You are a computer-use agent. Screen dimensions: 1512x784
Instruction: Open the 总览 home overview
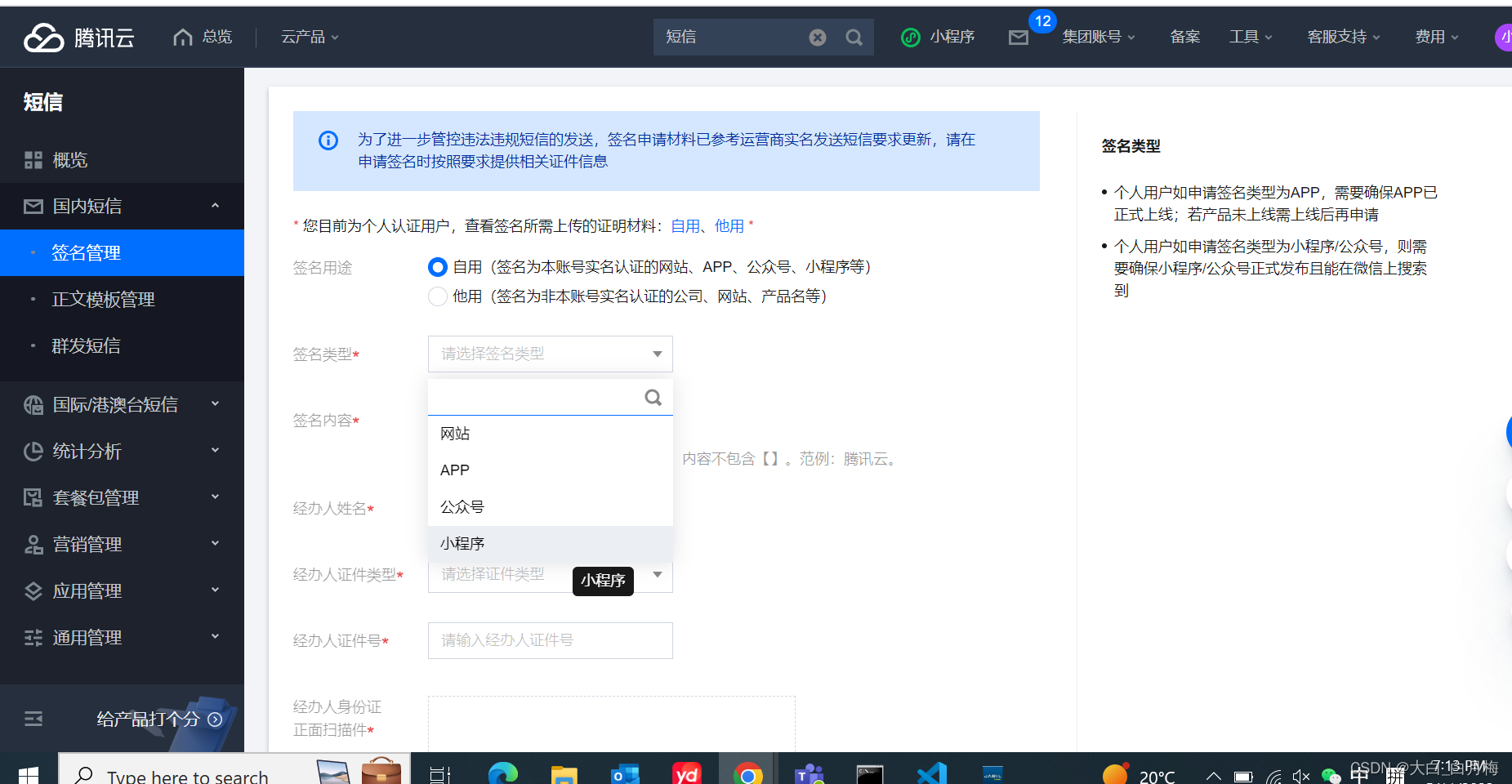pyautogui.click(x=203, y=37)
